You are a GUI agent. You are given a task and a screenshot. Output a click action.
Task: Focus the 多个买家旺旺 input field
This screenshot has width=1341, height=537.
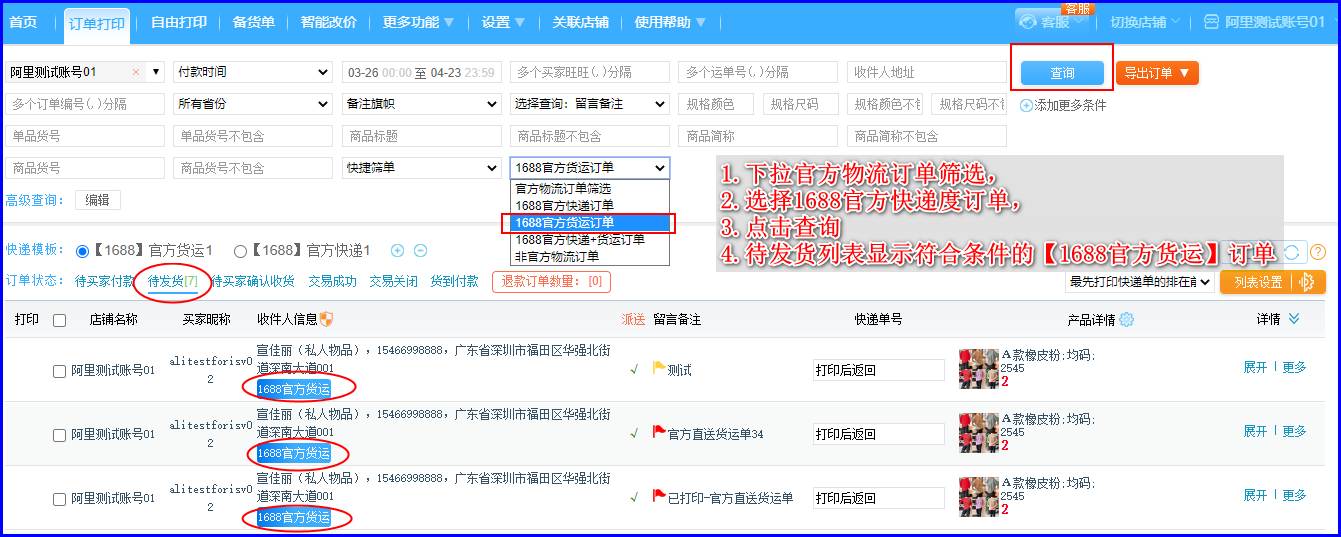click(x=590, y=72)
